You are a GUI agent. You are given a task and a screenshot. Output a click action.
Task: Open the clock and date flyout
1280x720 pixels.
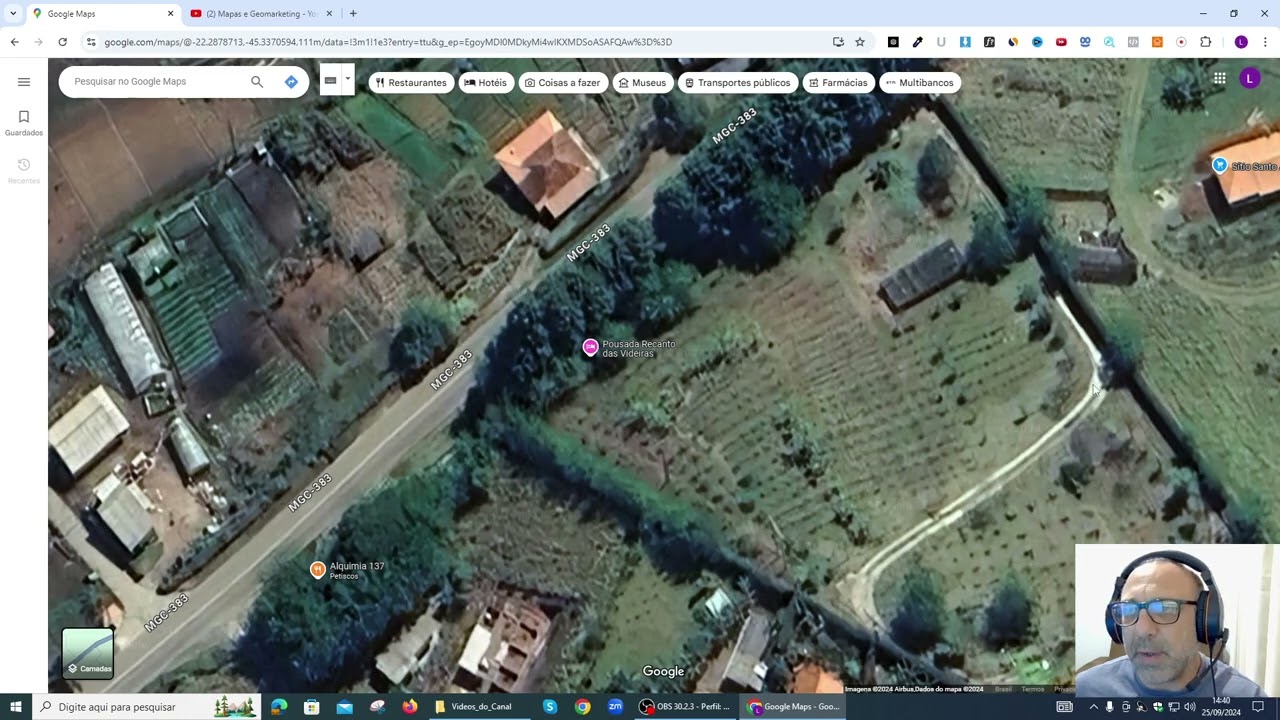pos(1221,706)
